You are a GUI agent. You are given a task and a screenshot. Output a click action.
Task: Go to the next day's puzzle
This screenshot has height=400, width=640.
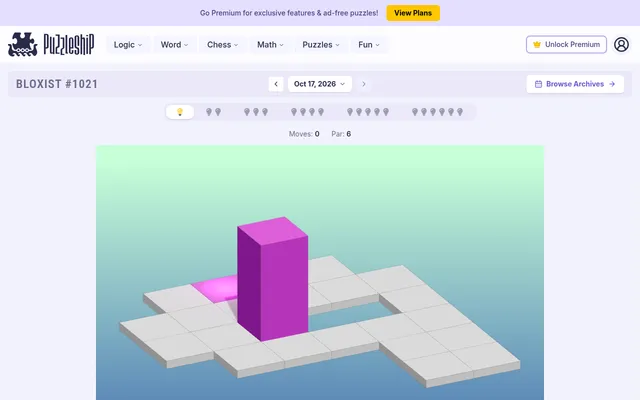tap(364, 84)
